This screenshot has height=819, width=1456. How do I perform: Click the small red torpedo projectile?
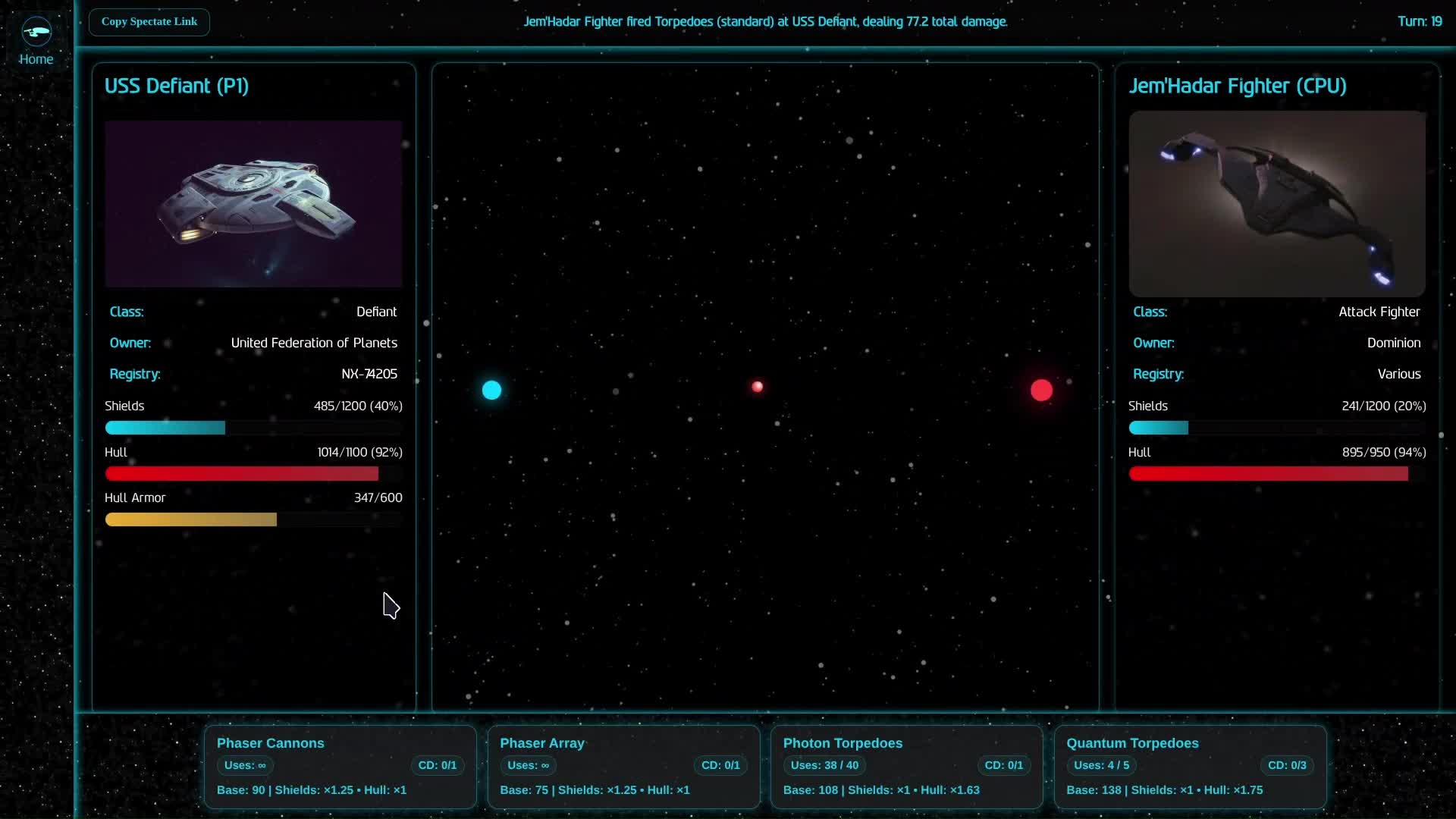coord(757,387)
